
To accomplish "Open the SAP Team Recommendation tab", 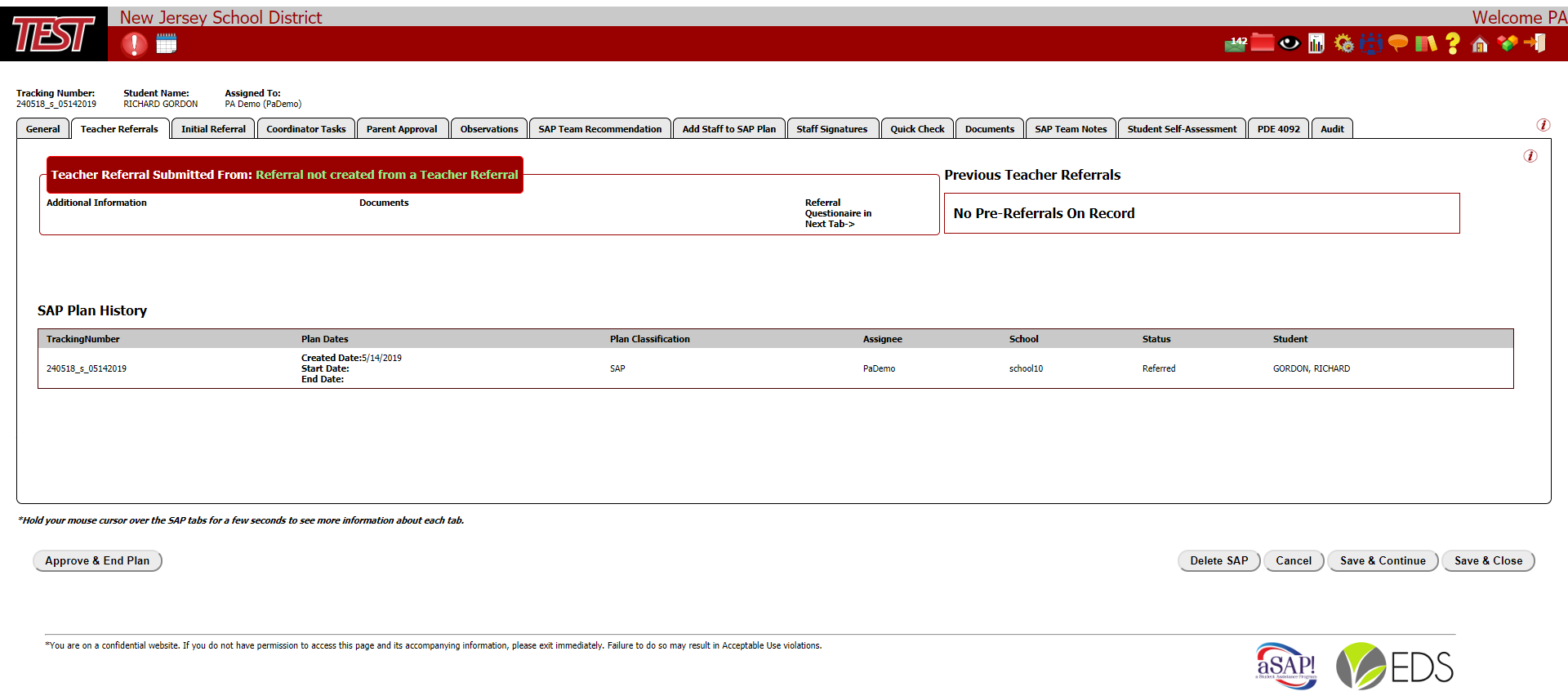I will (600, 129).
